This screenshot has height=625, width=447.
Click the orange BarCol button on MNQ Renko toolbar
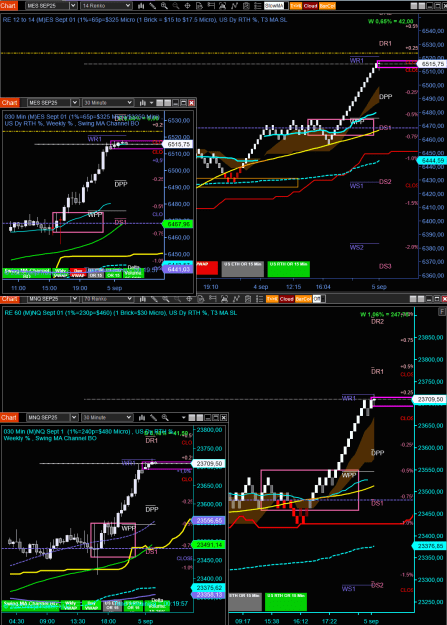pyautogui.click(x=303, y=299)
